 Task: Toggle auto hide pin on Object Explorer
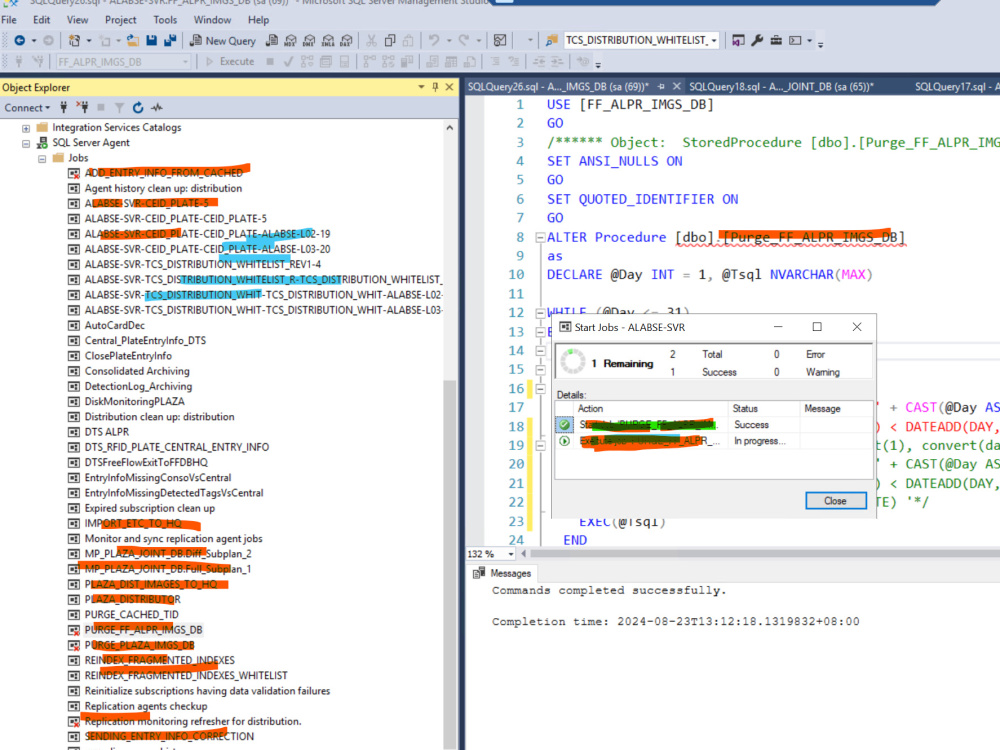[x=436, y=87]
